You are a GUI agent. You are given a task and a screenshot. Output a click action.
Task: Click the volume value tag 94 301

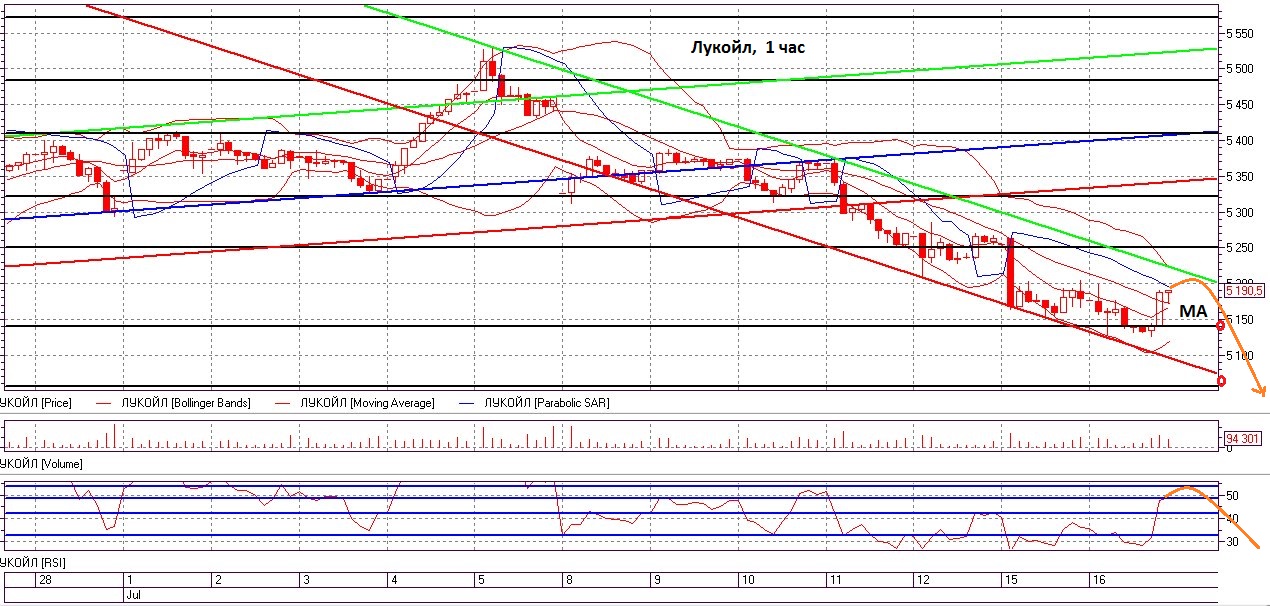[1244, 437]
